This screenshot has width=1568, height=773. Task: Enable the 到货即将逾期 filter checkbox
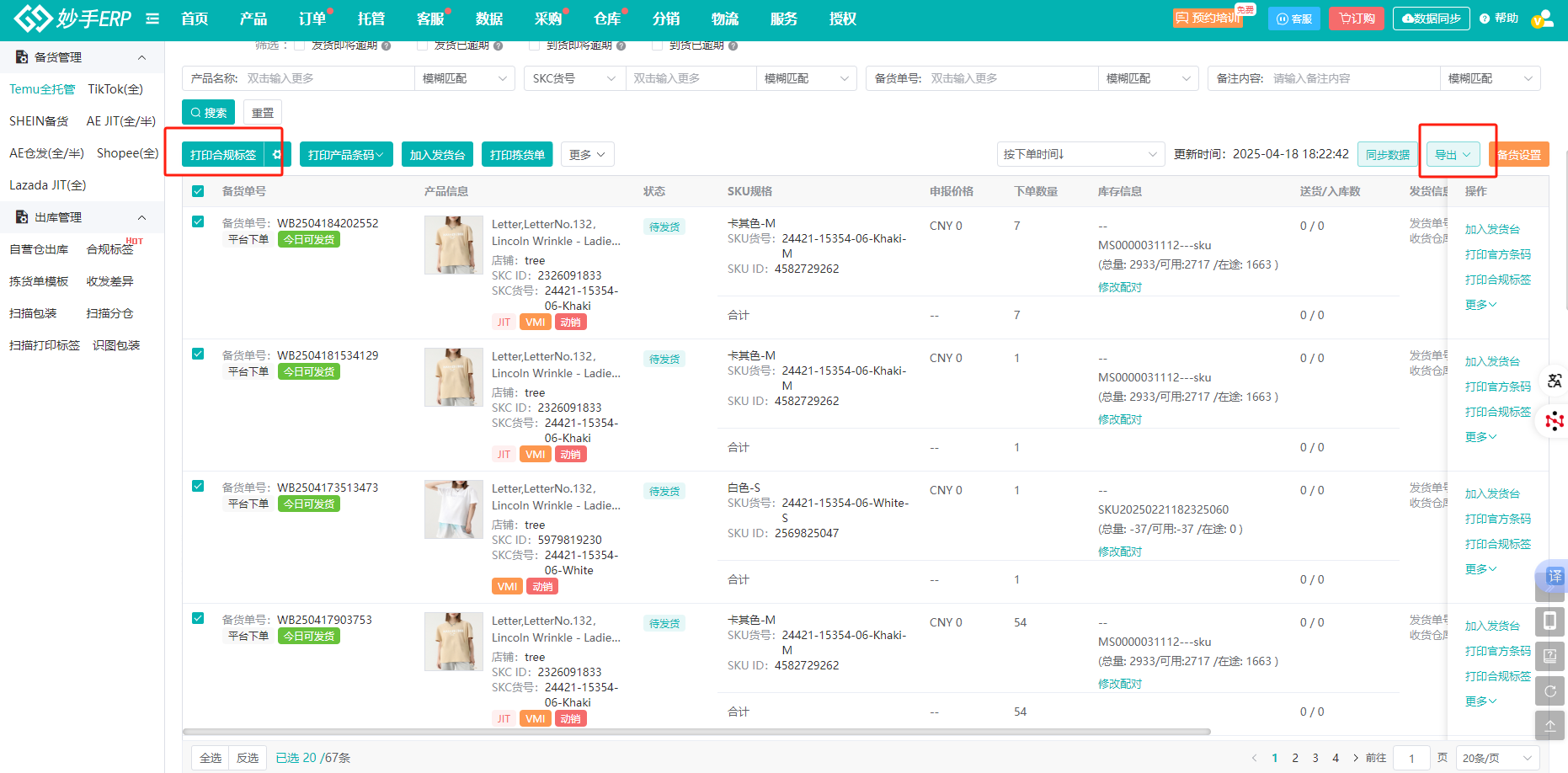point(534,45)
